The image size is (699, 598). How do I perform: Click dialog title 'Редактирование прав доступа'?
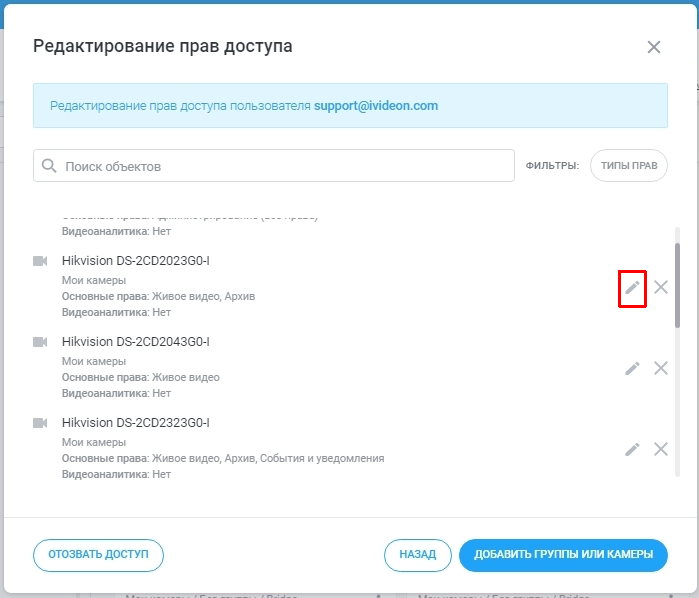tap(163, 46)
